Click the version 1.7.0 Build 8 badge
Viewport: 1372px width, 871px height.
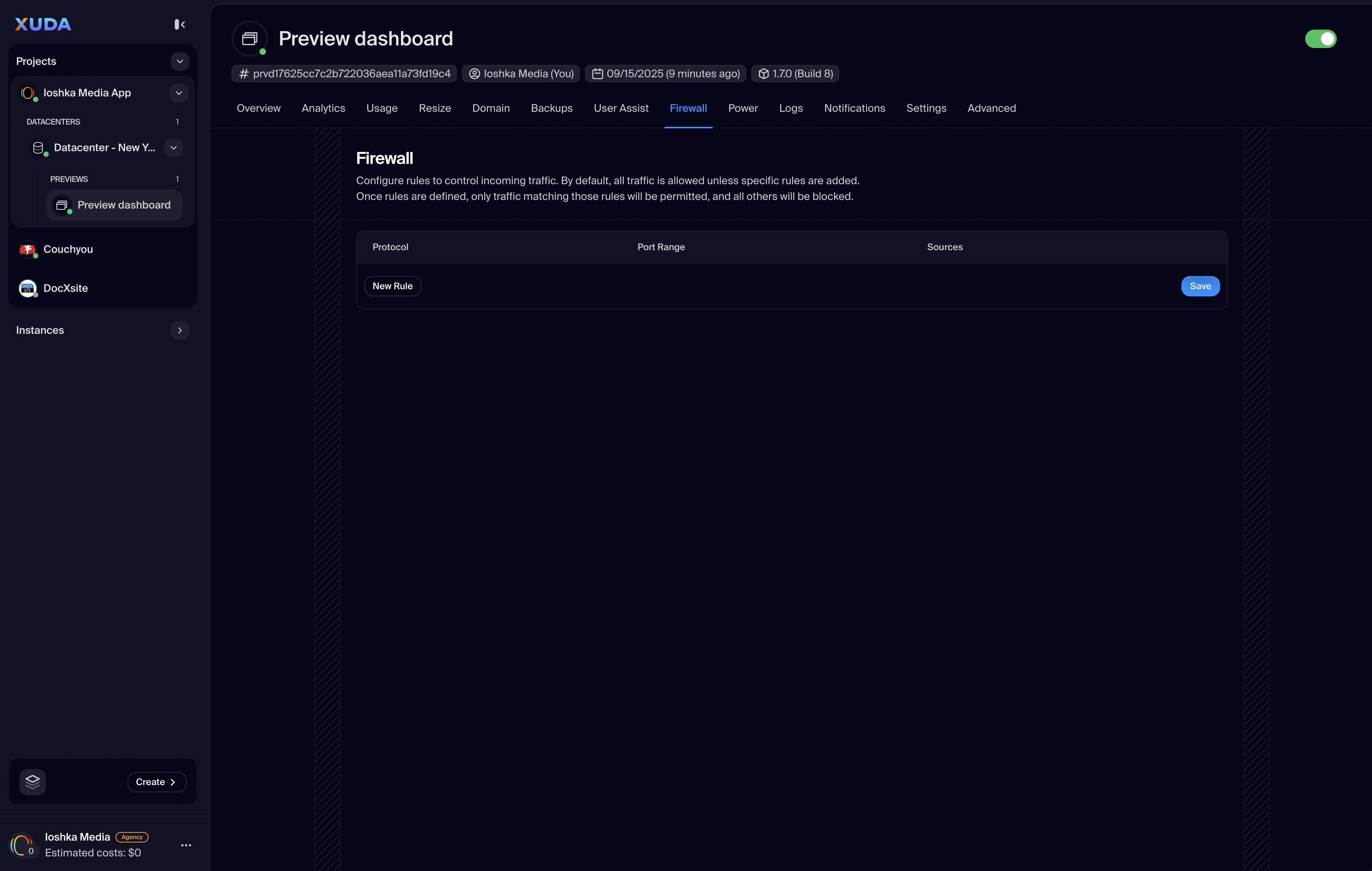[795, 74]
